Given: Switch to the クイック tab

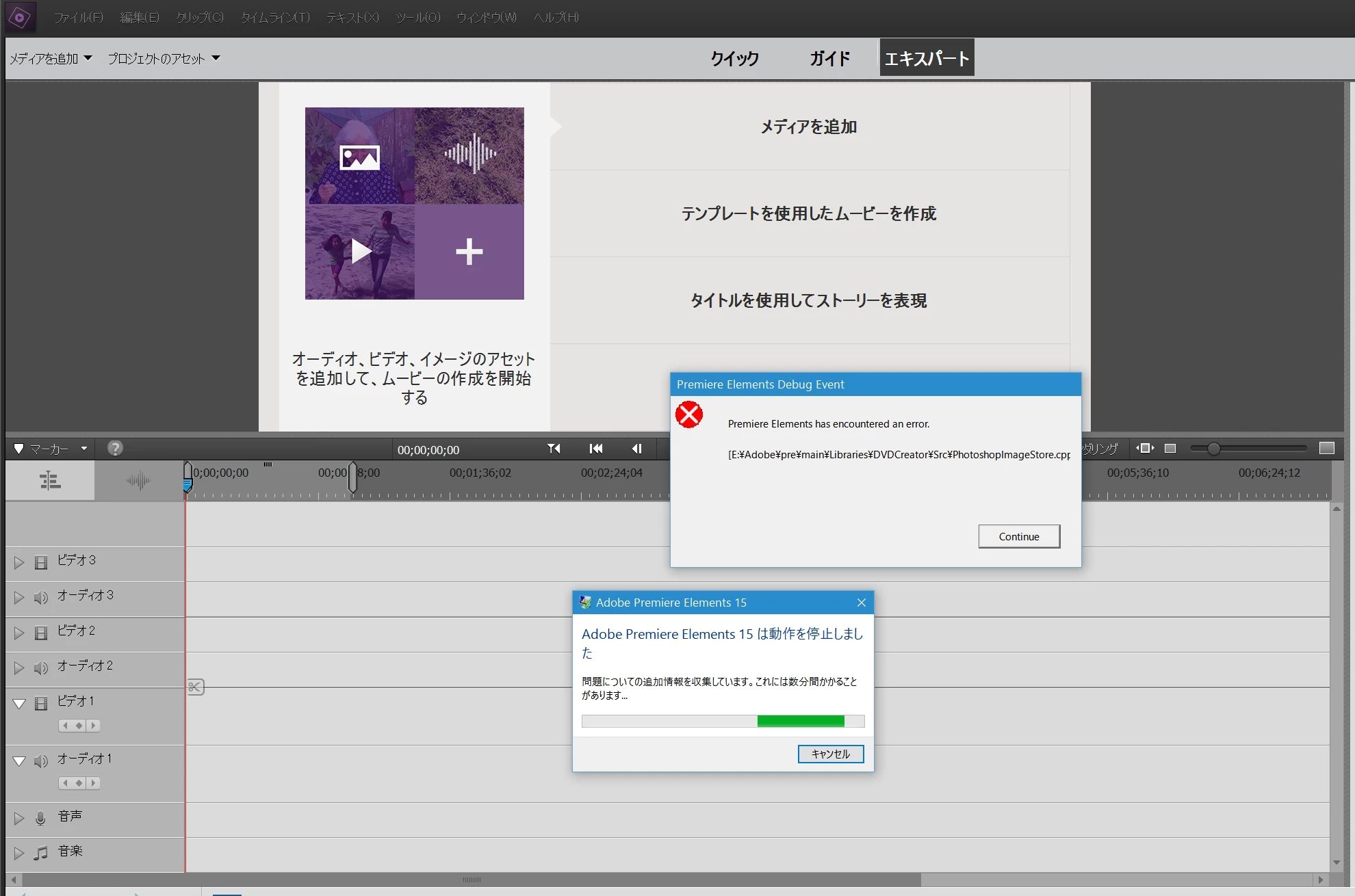Looking at the screenshot, I should [734, 59].
